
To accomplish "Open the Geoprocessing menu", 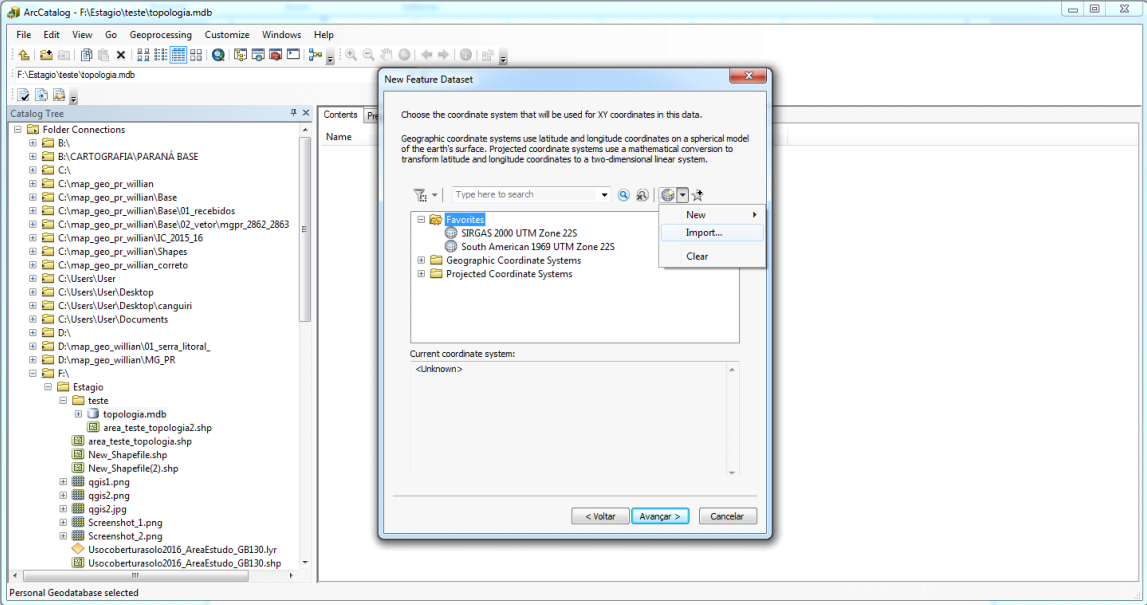I will pos(160,34).
